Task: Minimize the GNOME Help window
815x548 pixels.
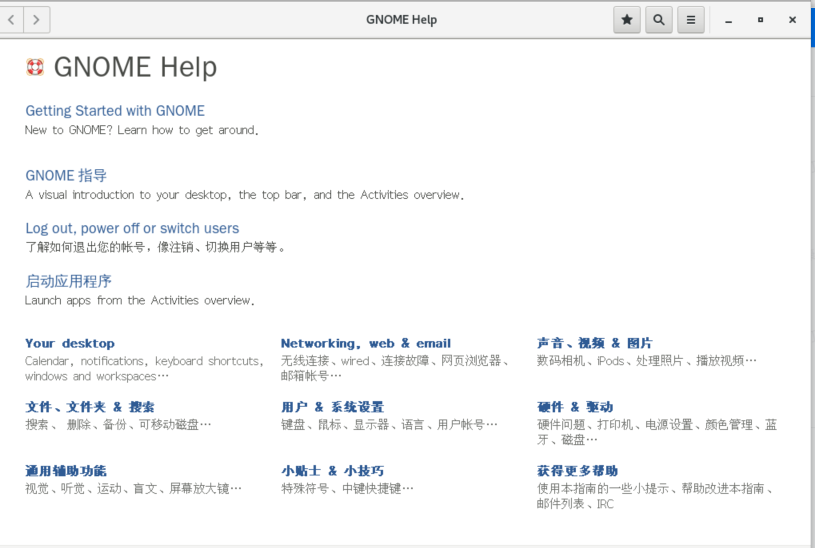Action: pyautogui.click(x=728, y=20)
